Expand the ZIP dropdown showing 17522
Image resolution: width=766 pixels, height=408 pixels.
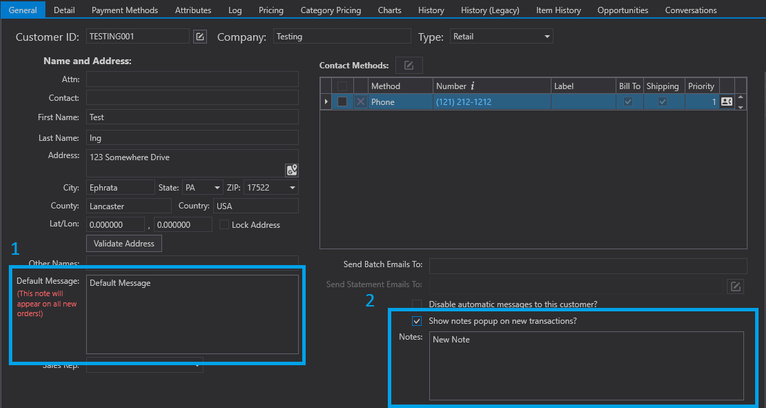coord(292,188)
